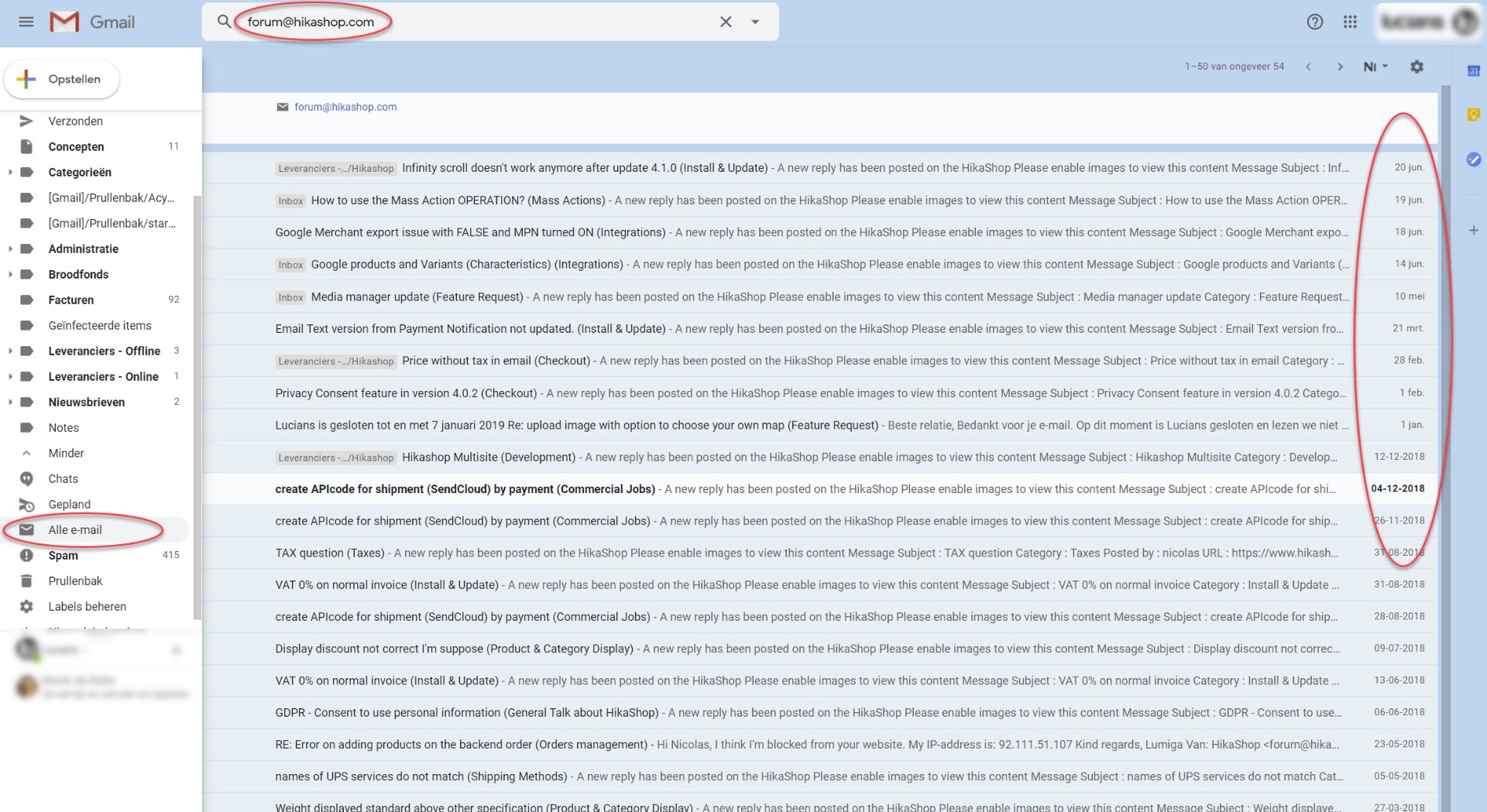This screenshot has height=812, width=1487.
Task: Open the Keep side panel icon
Action: (x=1473, y=115)
